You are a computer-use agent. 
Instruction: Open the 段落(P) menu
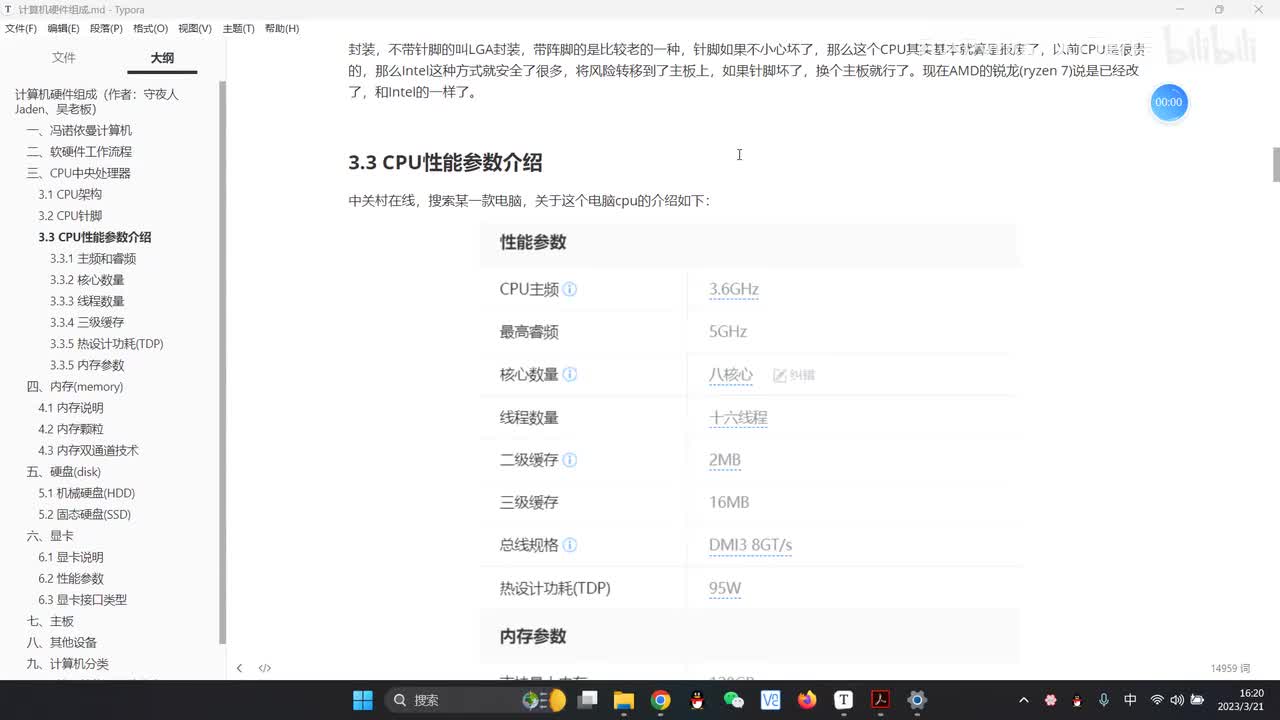click(106, 28)
